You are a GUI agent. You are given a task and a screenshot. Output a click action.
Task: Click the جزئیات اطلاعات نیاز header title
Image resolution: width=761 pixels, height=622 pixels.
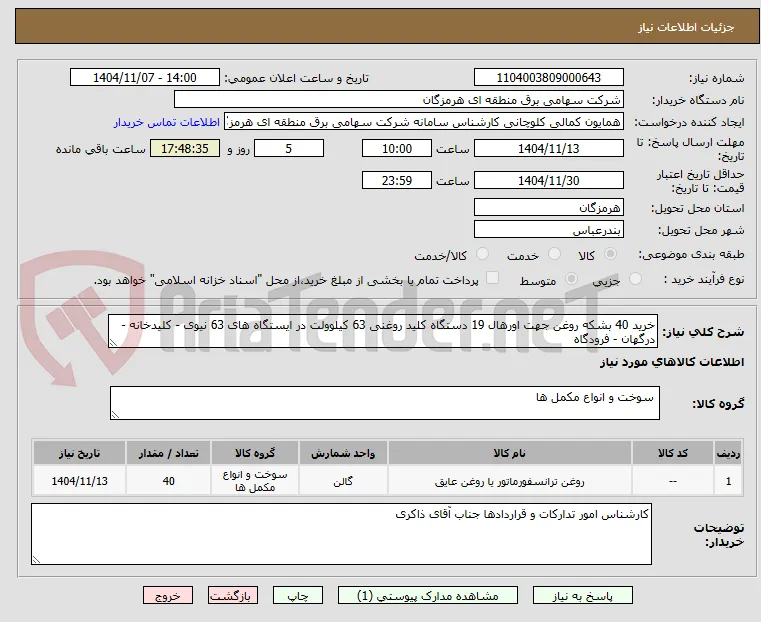686,27
